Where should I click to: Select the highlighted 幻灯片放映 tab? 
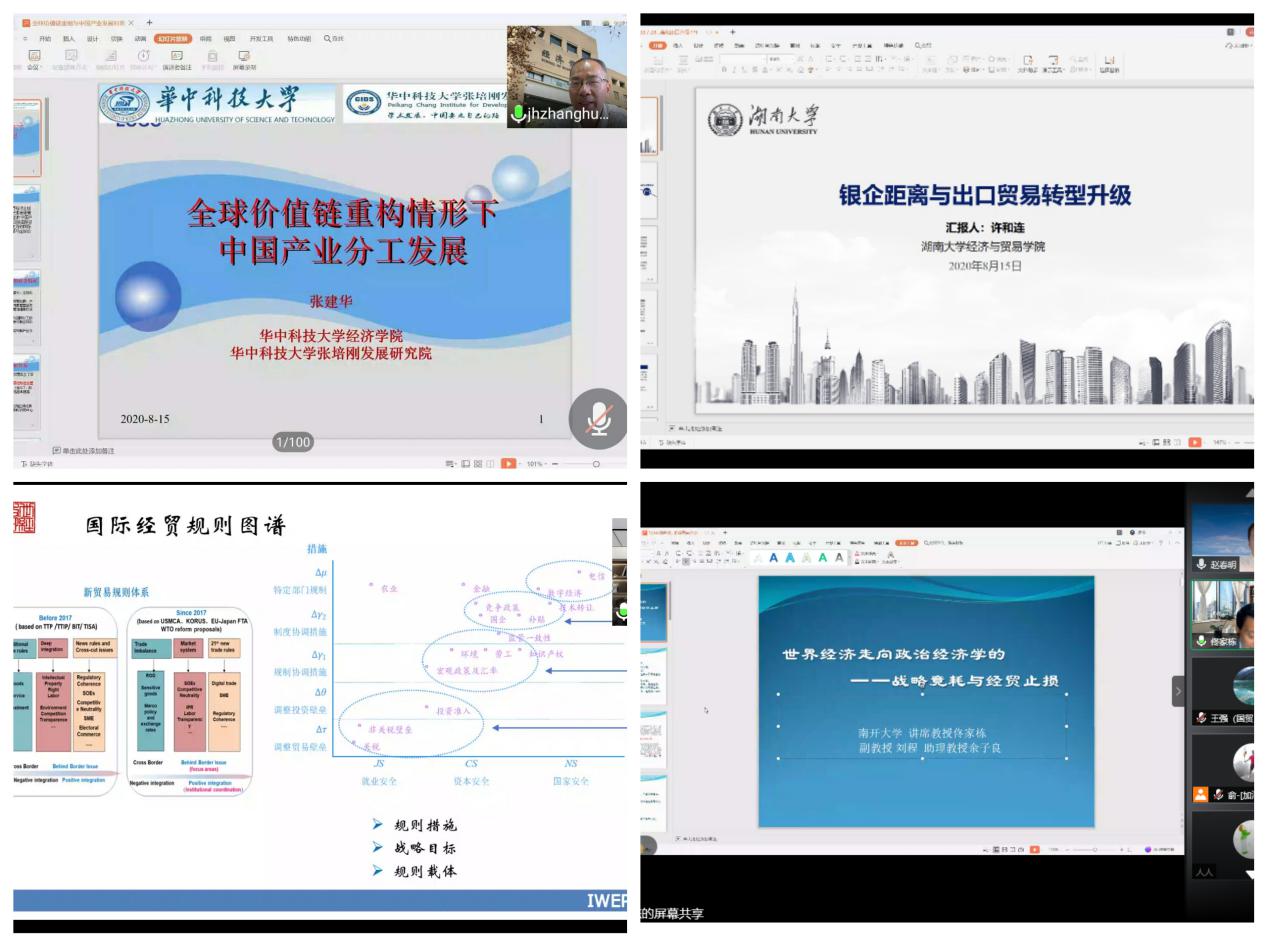point(172,39)
